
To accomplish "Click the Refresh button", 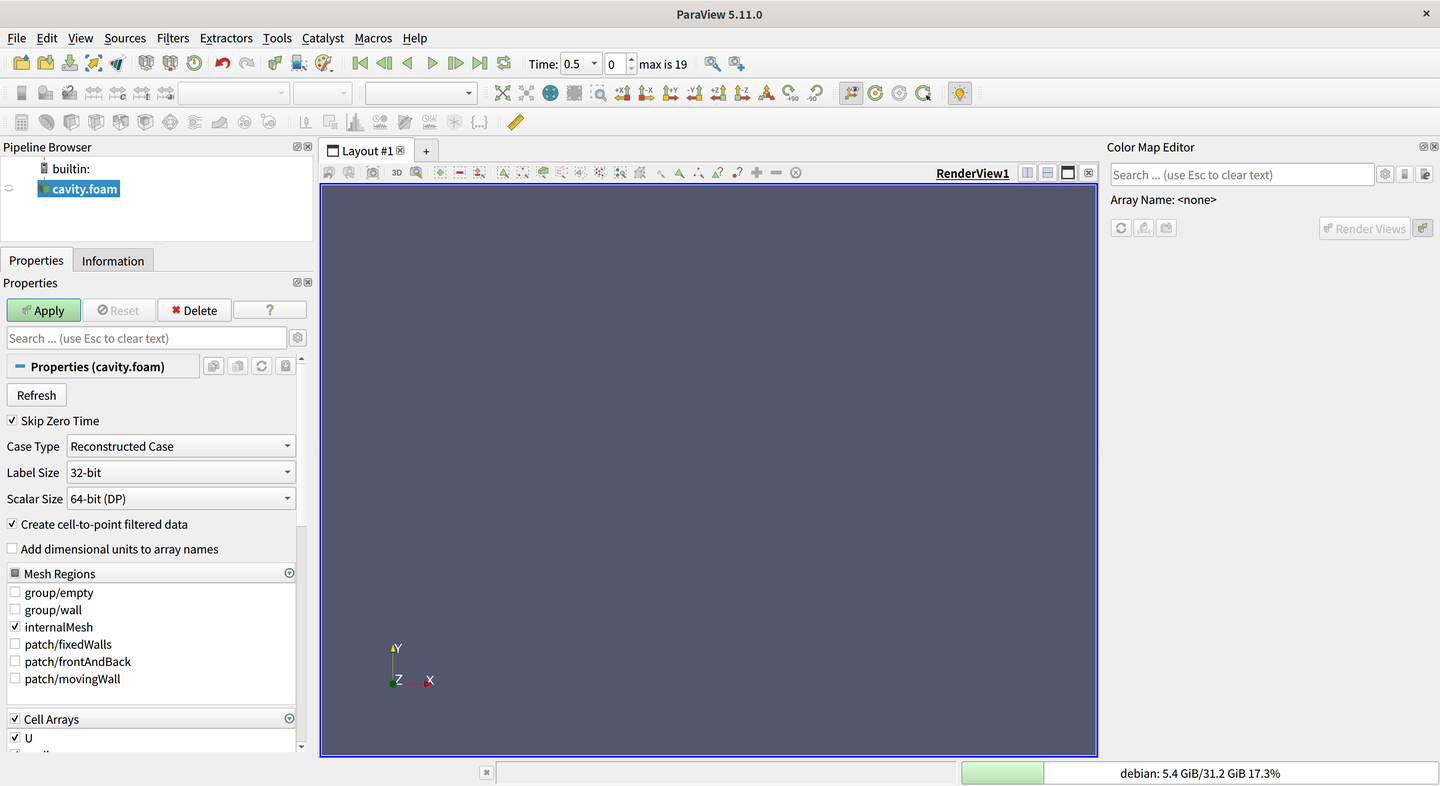I will [37, 395].
